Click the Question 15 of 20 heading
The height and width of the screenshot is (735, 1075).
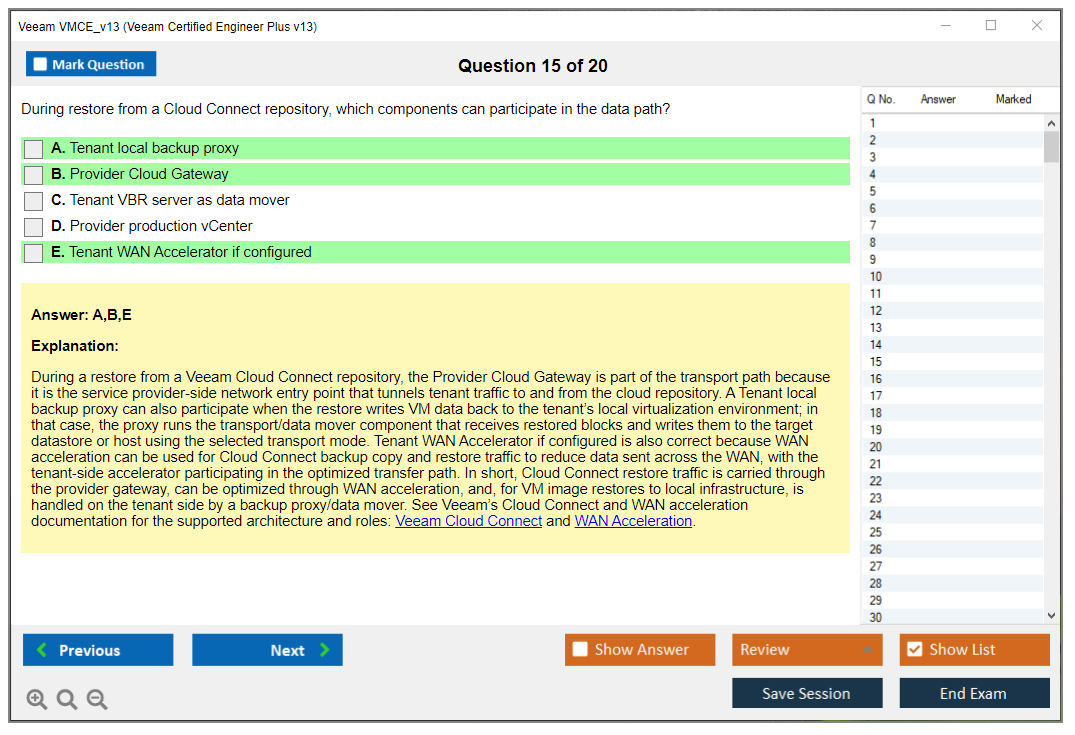coord(533,66)
